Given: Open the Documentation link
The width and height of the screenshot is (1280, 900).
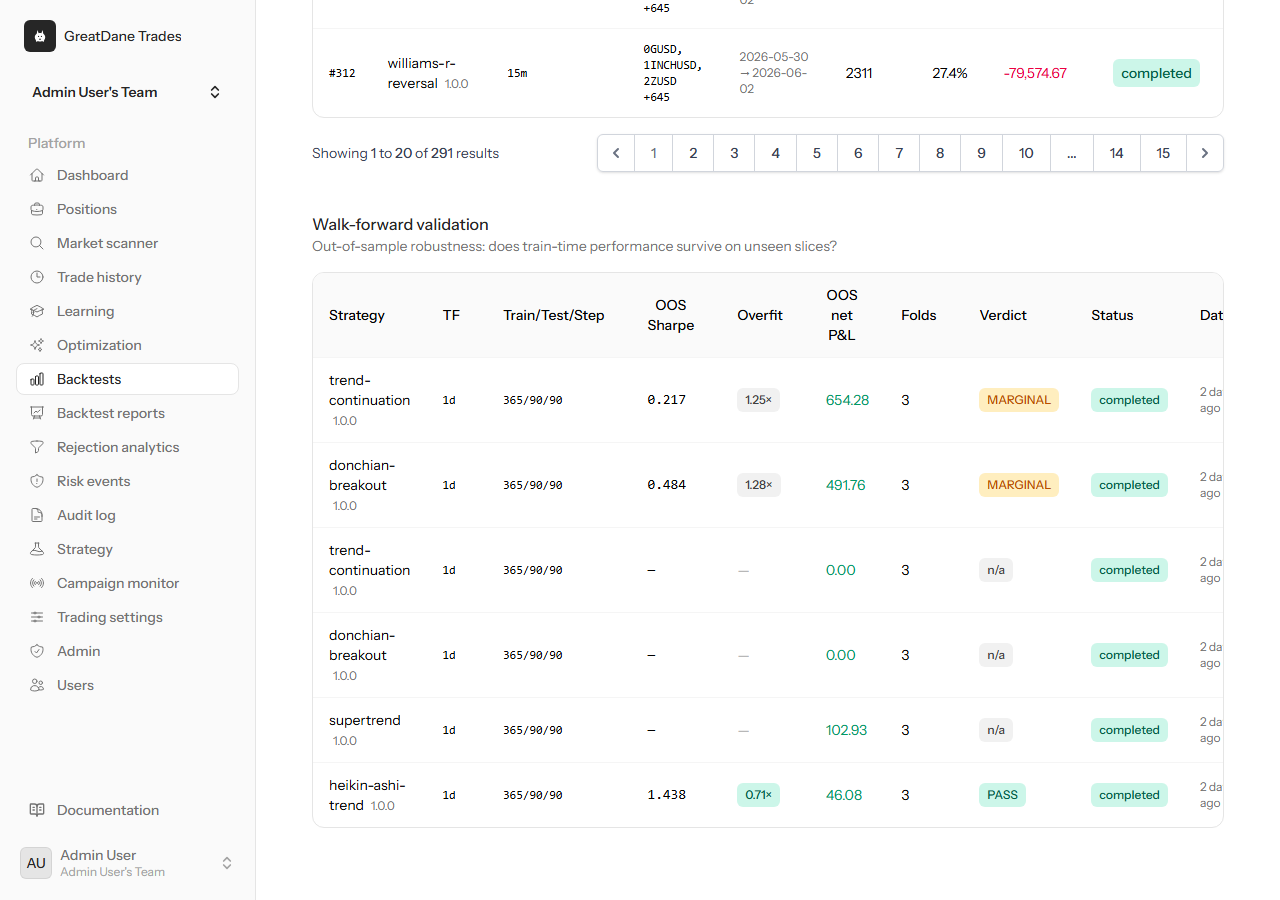Looking at the screenshot, I should click(127, 810).
